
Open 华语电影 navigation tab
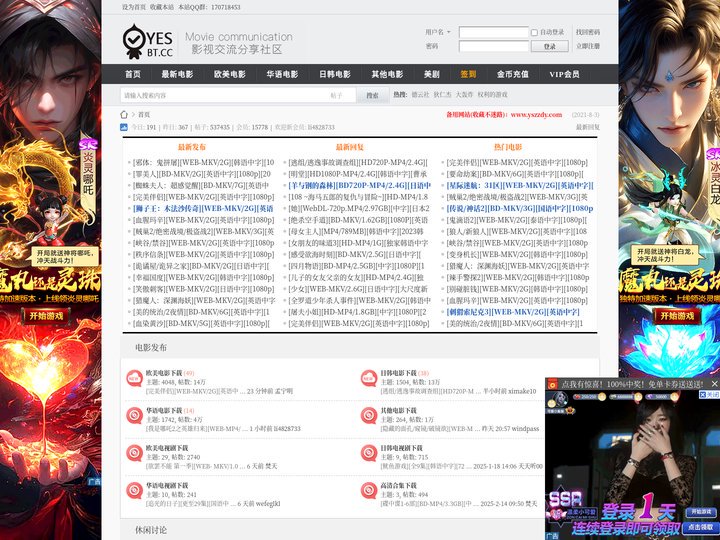[282, 74]
